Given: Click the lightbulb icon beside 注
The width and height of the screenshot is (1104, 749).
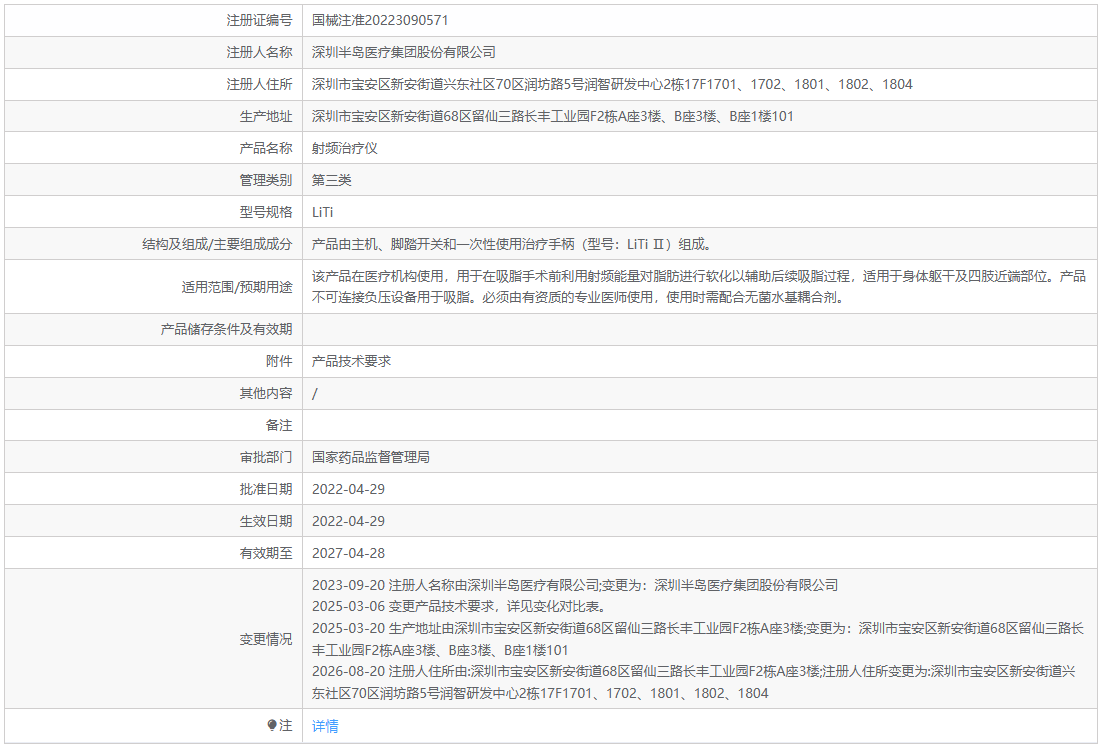Looking at the screenshot, I should (272, 725).
